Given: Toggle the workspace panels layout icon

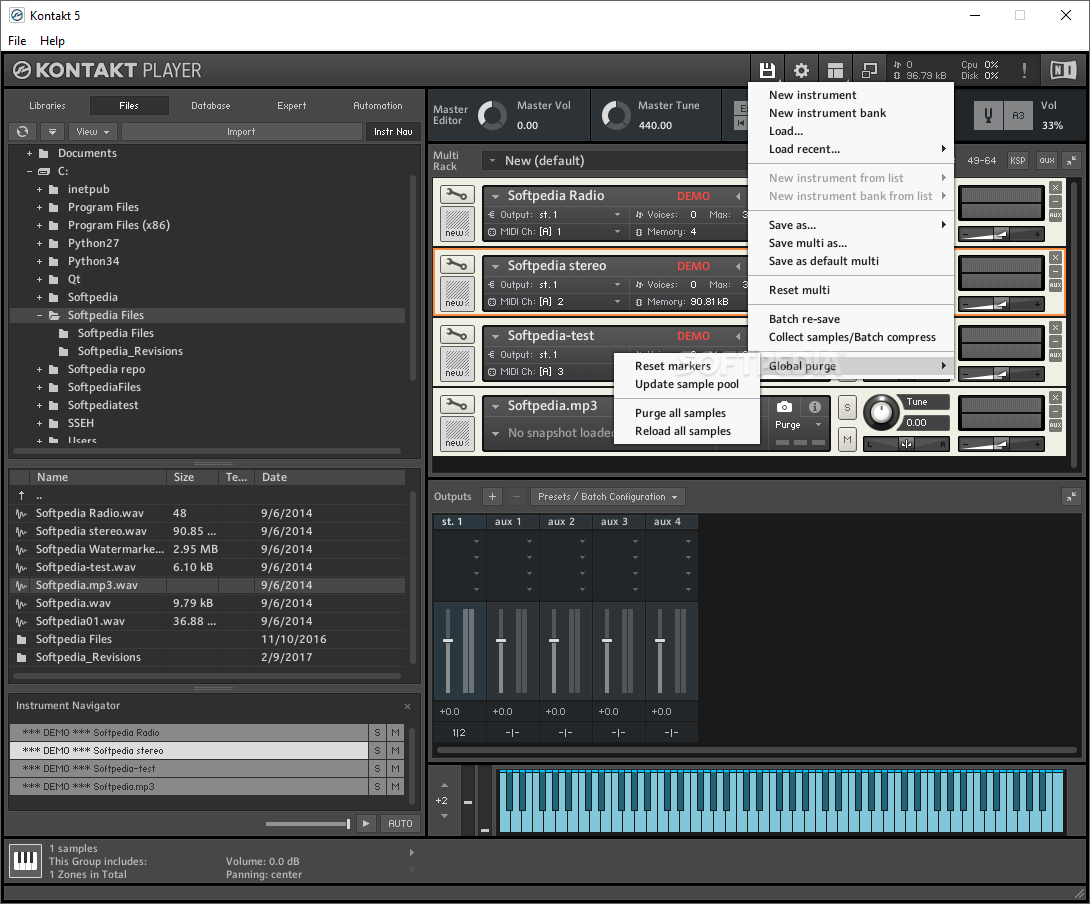Looking at the screenshot, I should (x=835, y=70).
